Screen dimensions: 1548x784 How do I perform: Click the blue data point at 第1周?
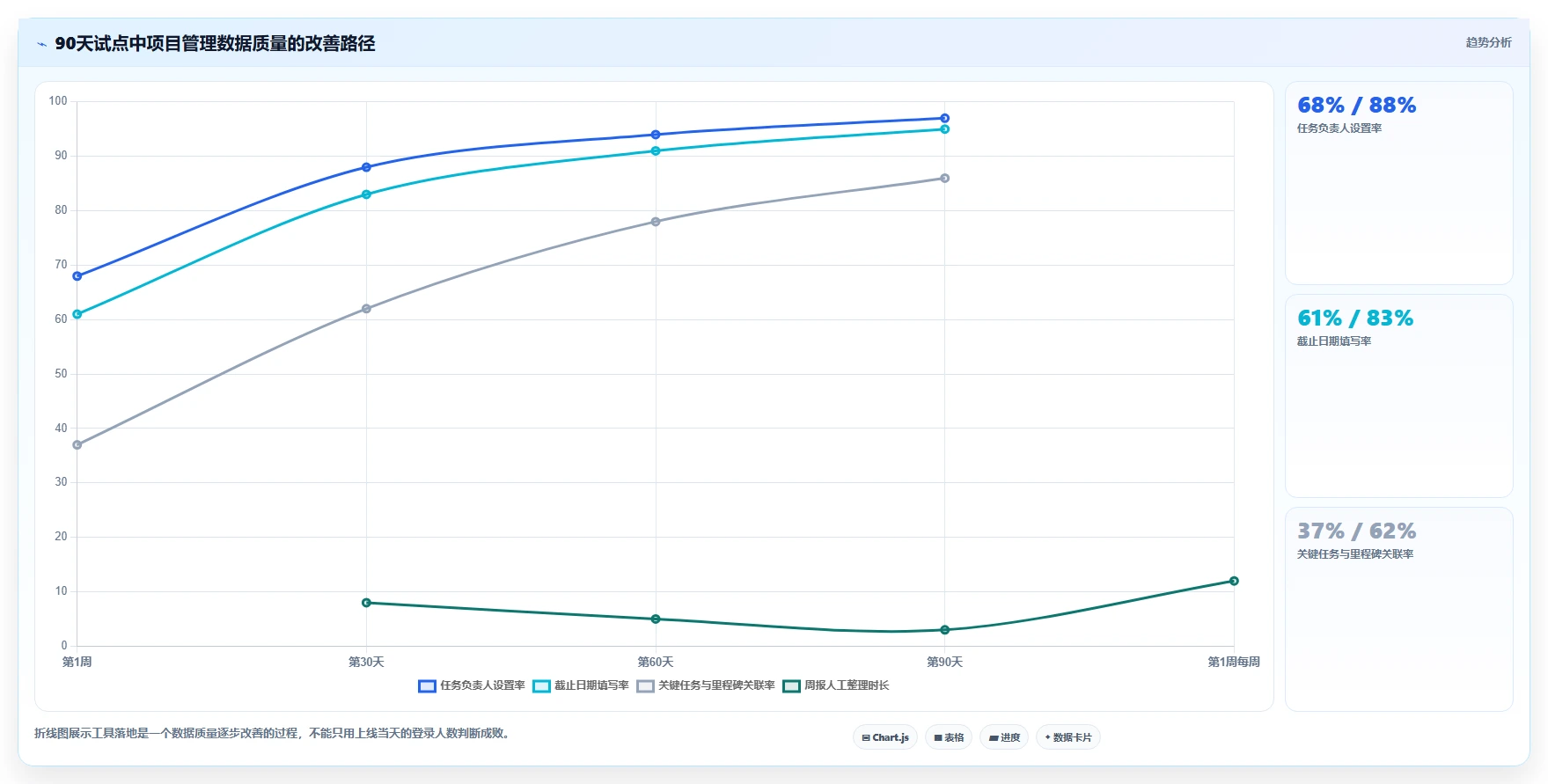click(x=77, y=276)
